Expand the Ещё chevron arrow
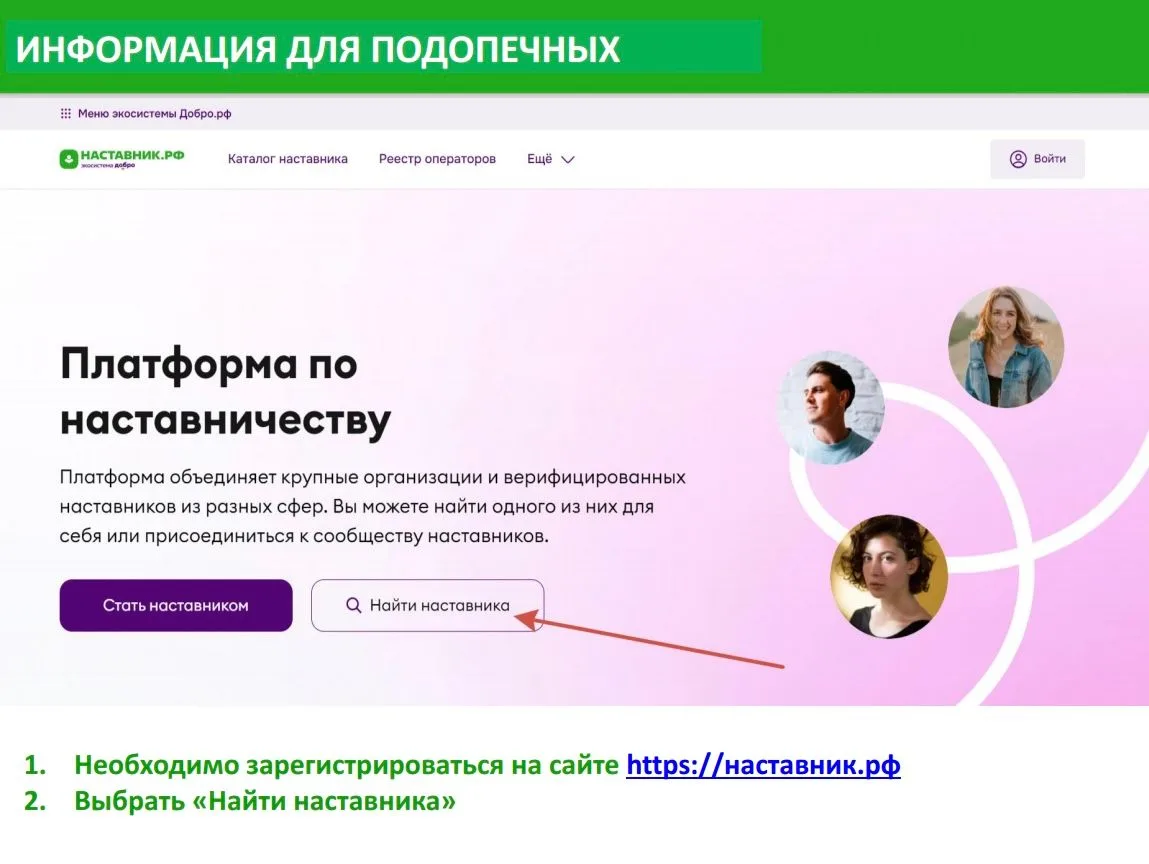The image size is (1149, 864). coord(568,160)
